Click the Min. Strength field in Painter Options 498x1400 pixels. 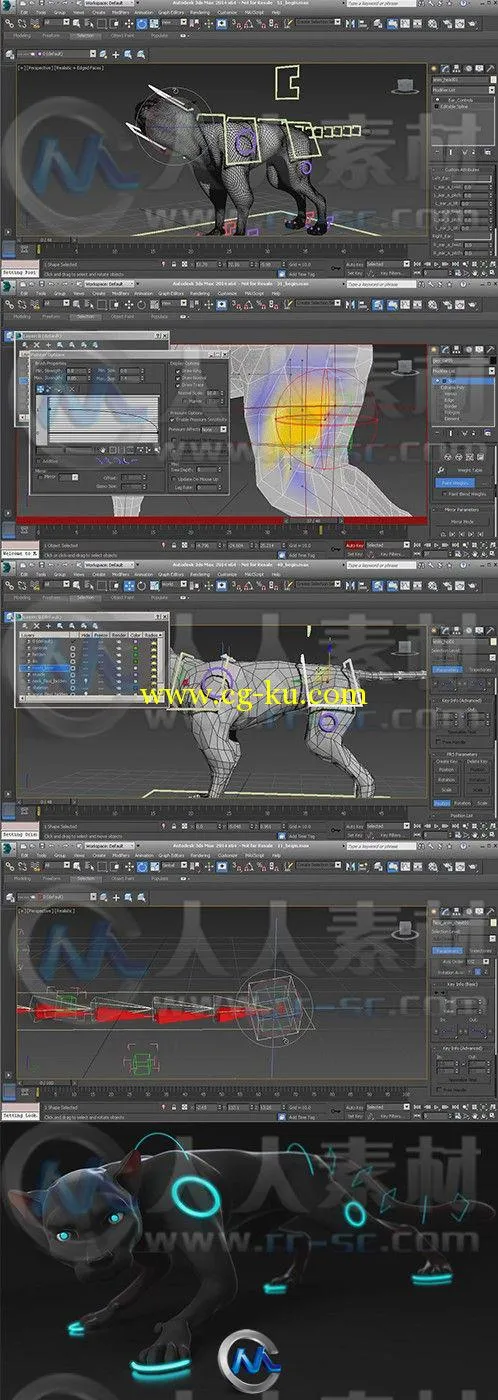pyautogui.click(x=77, y=371)
